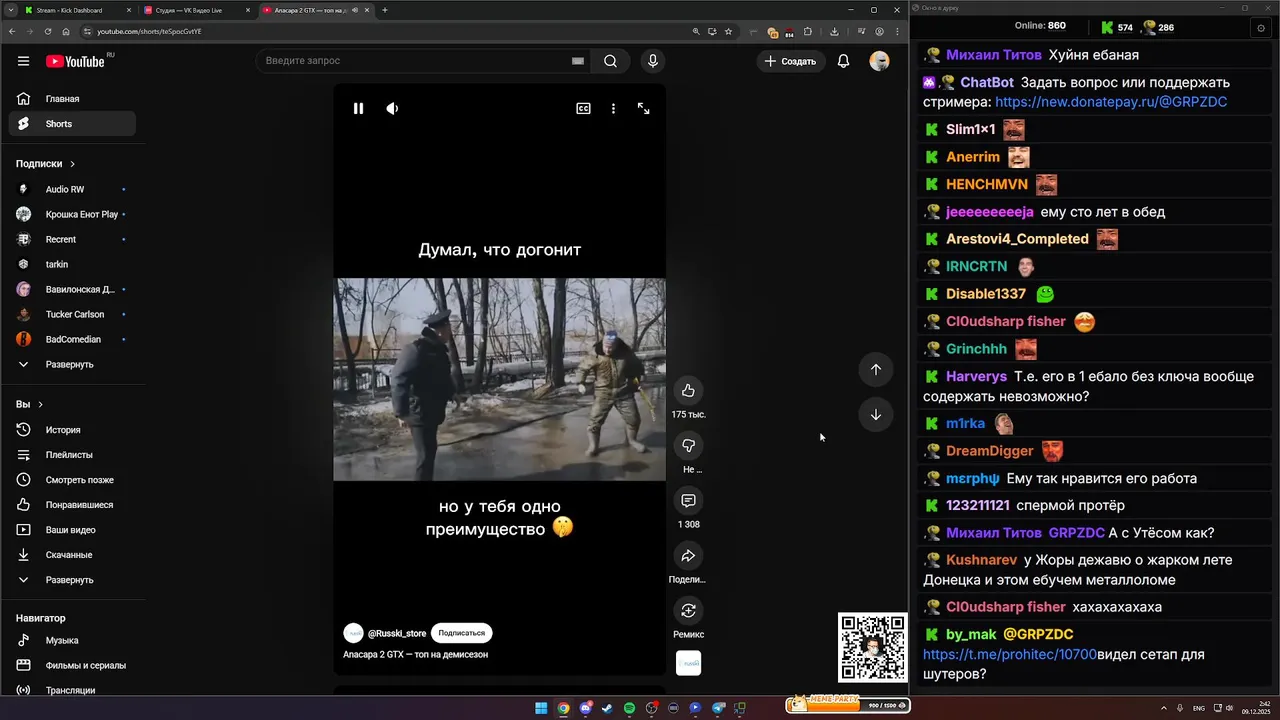Viewport: 1280px width, 720px height.
Task: Reload the YouTube page
Action: [48, 31]
